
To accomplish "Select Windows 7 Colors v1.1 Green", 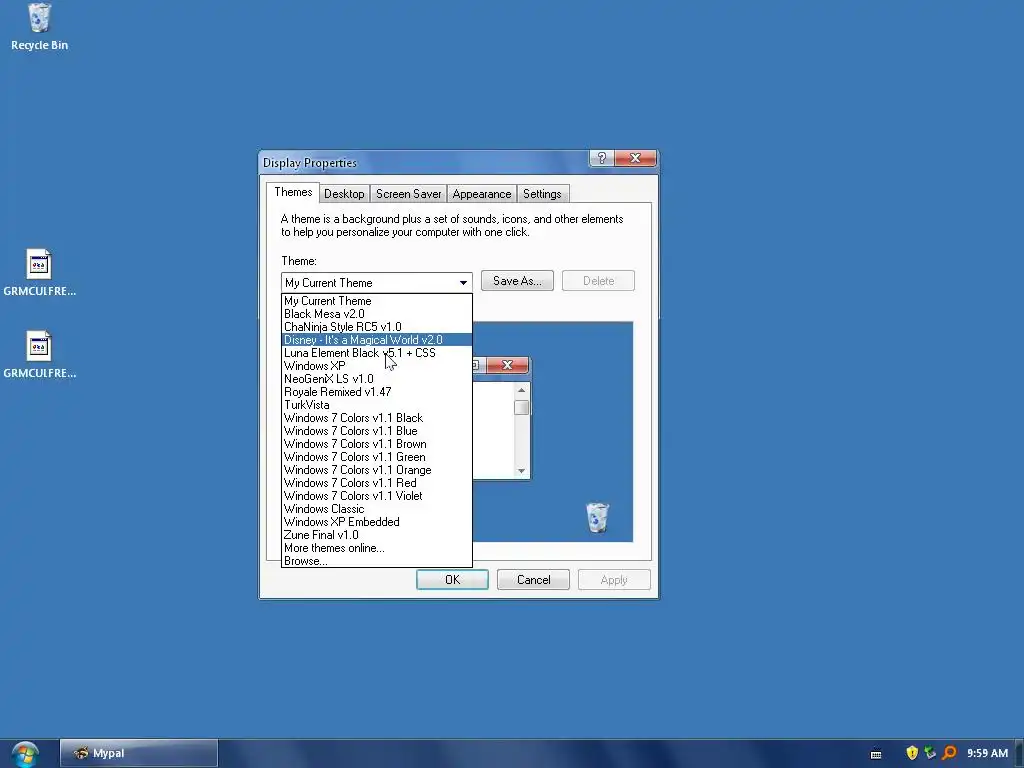I will (x=377, y=457).
